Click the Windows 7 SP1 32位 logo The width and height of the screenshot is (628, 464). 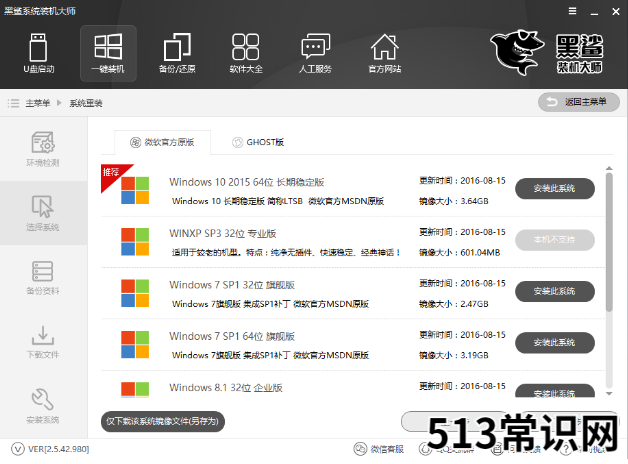pos(135,293)
